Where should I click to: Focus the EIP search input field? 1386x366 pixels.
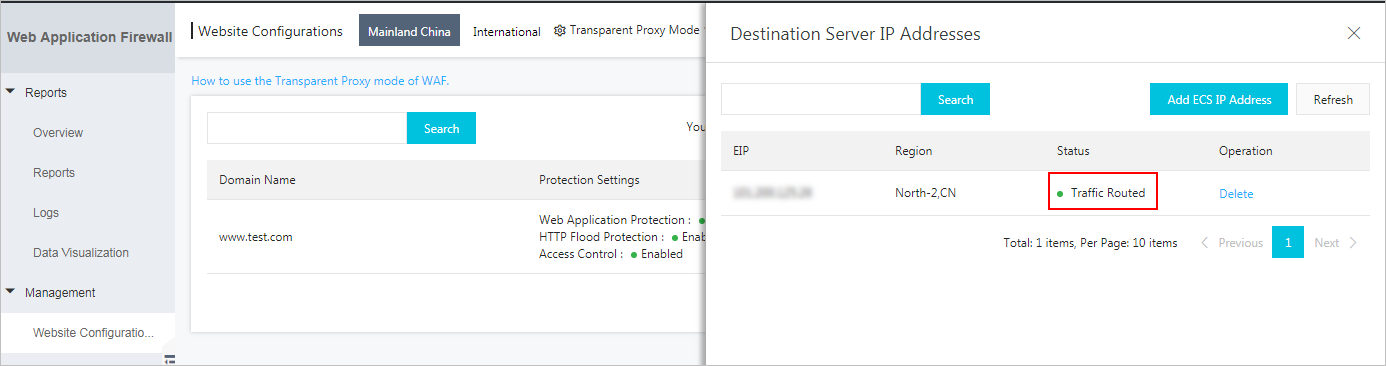pyautogui.click(x=821, y=99)
